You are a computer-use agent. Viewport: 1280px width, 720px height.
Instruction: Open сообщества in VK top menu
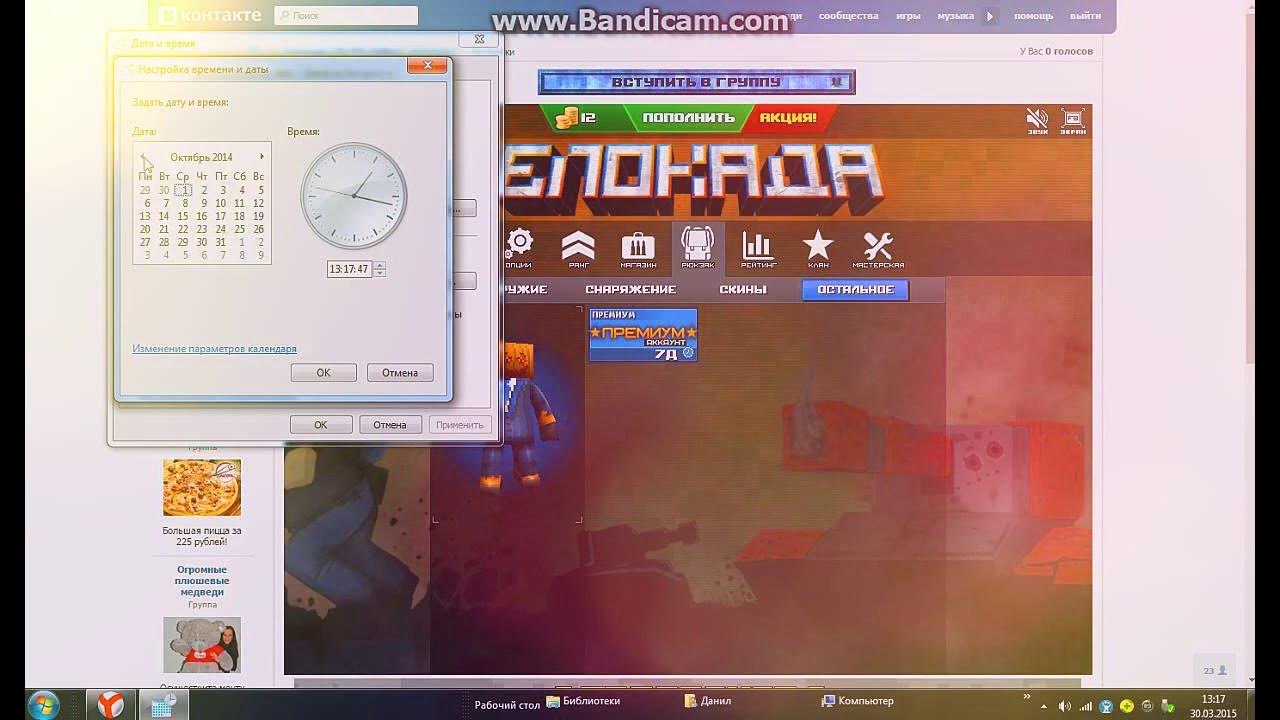[x=848, y=16]
